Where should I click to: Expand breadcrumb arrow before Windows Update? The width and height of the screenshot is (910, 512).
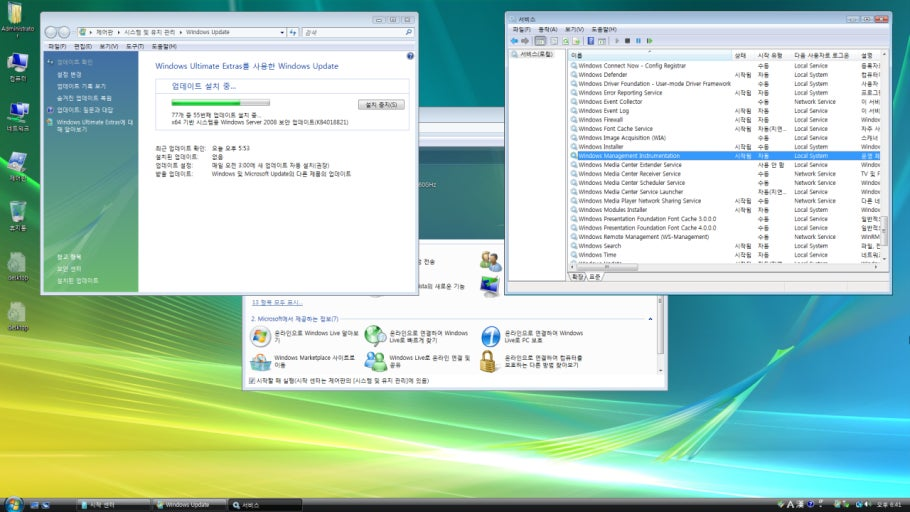[x=180, y=33]
